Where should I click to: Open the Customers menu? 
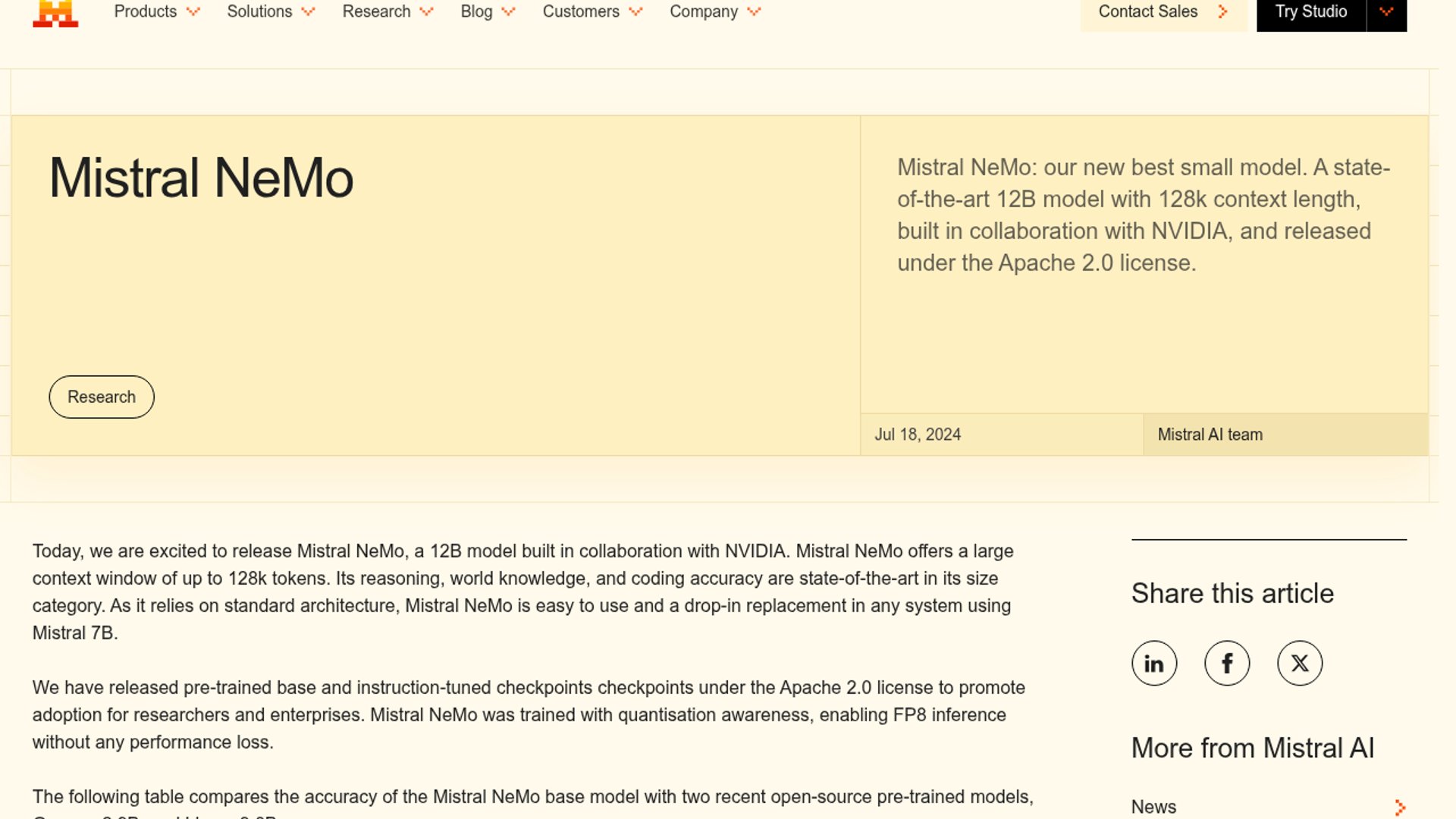click(581, 11)
